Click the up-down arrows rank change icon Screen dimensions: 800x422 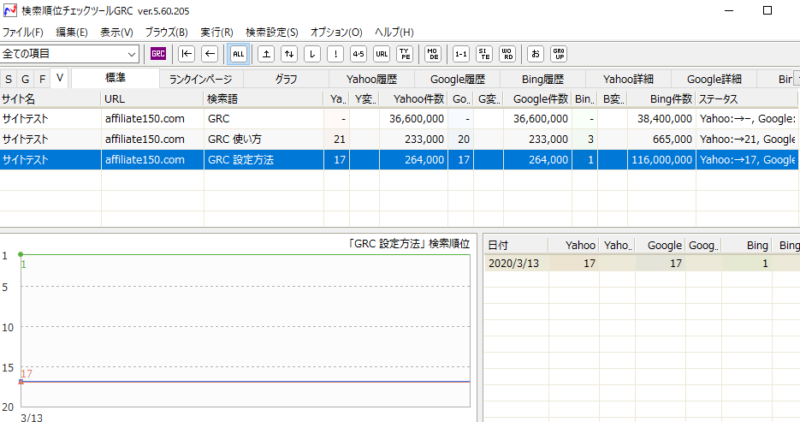point(289,54)
